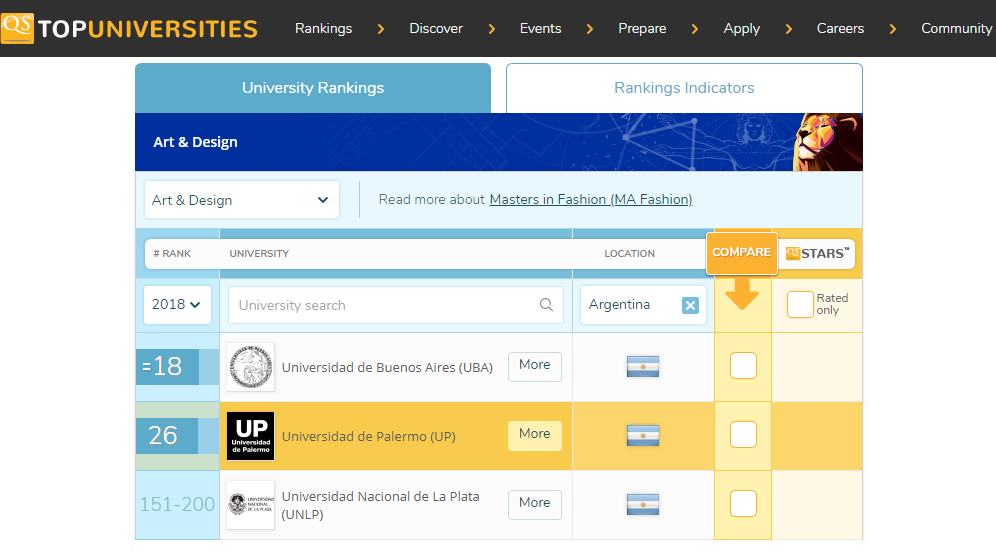Open the Events menu
Viewport: 996px width, 551px height.
[541, 29]
